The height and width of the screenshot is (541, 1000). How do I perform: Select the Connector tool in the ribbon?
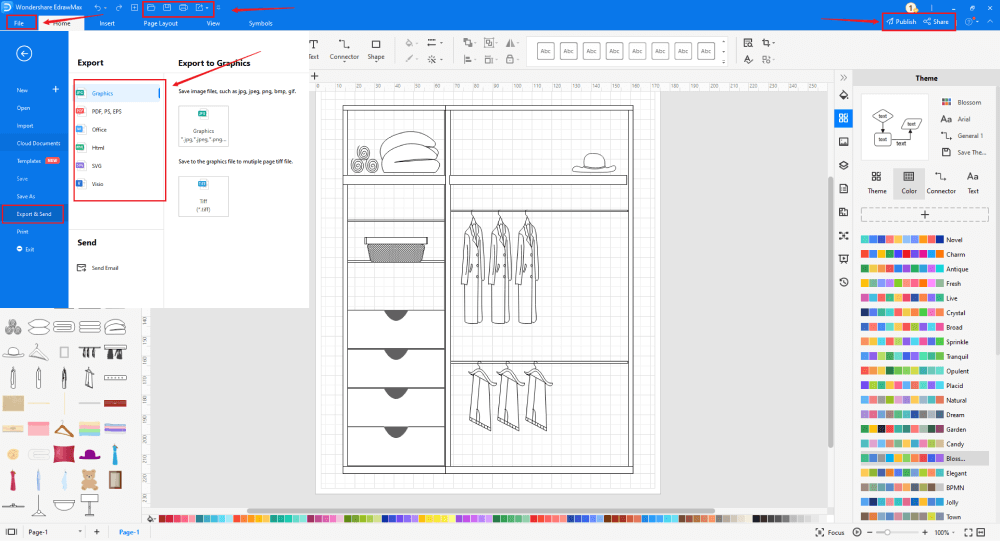[x=344, y=50]
